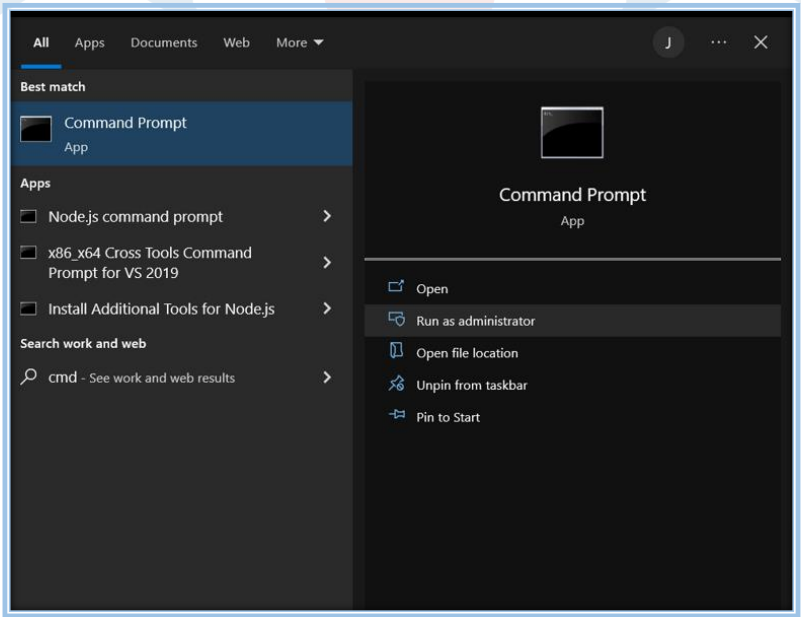Screen dimensions: 801x617
Task: Click the Open file location icon
Action: [x=396, y=352]
